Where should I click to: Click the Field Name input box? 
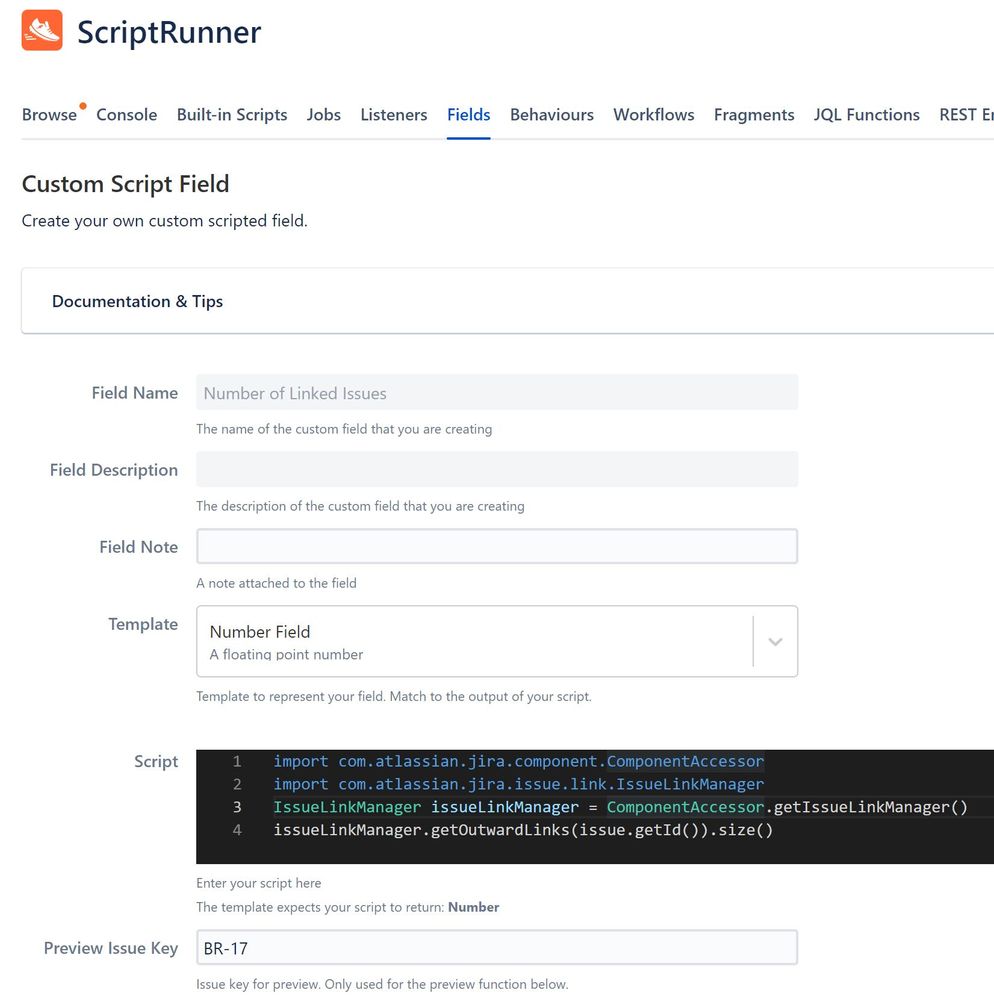click(x=495, y=392)
